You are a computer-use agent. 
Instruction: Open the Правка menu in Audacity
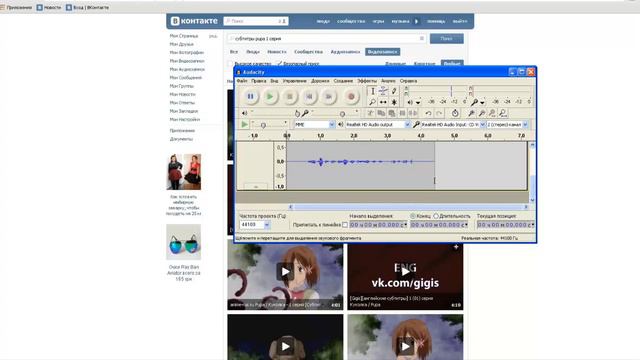click(x=258, y=81)
